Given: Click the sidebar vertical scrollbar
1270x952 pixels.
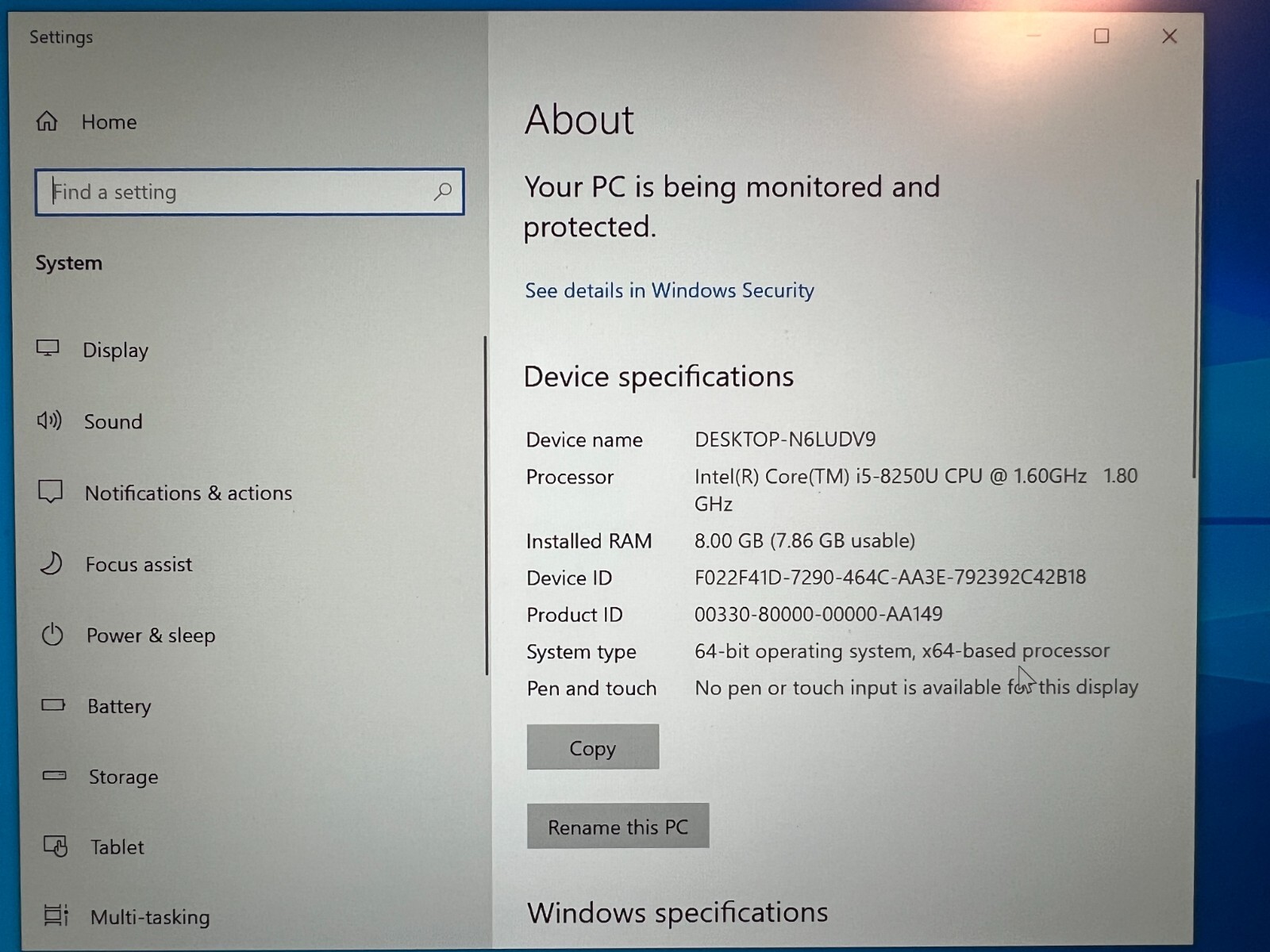Looking at the screenshot, I should pyautogui.click(x=486, y=506).
